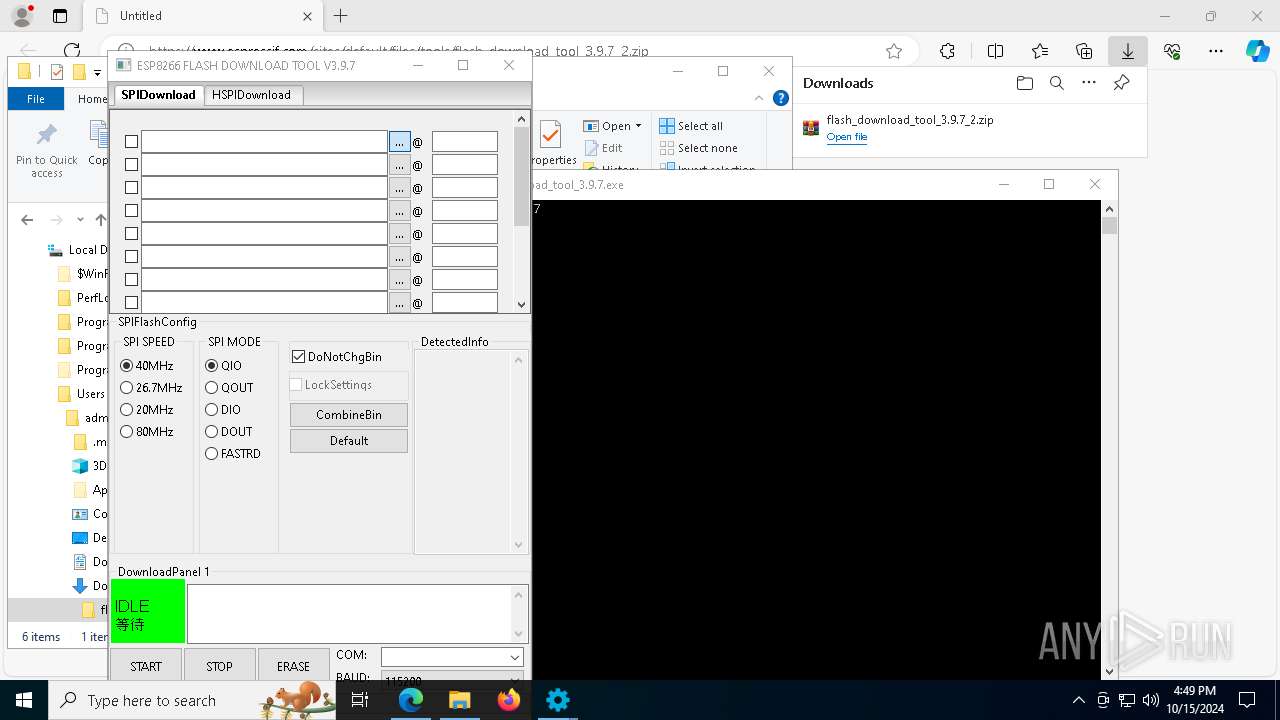The height and width of the screenshot is (720, 1280).
Task: Tick the first bin file row checkbox
Action: pos(131,142)
